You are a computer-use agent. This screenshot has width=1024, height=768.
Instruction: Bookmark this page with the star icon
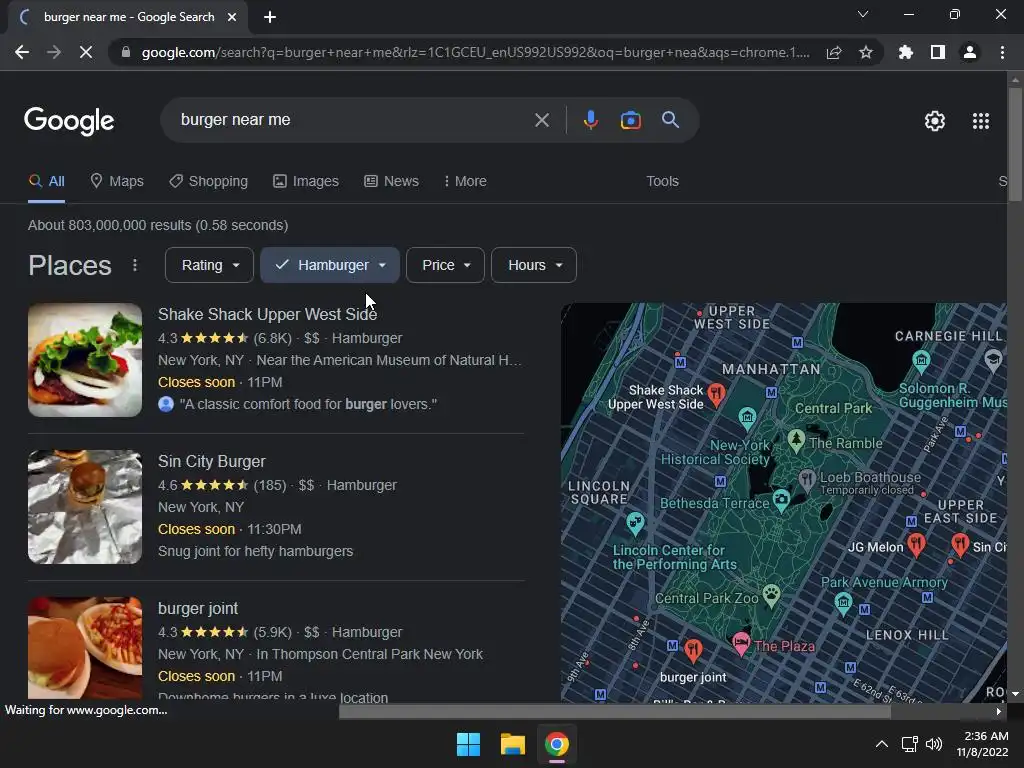866,52
